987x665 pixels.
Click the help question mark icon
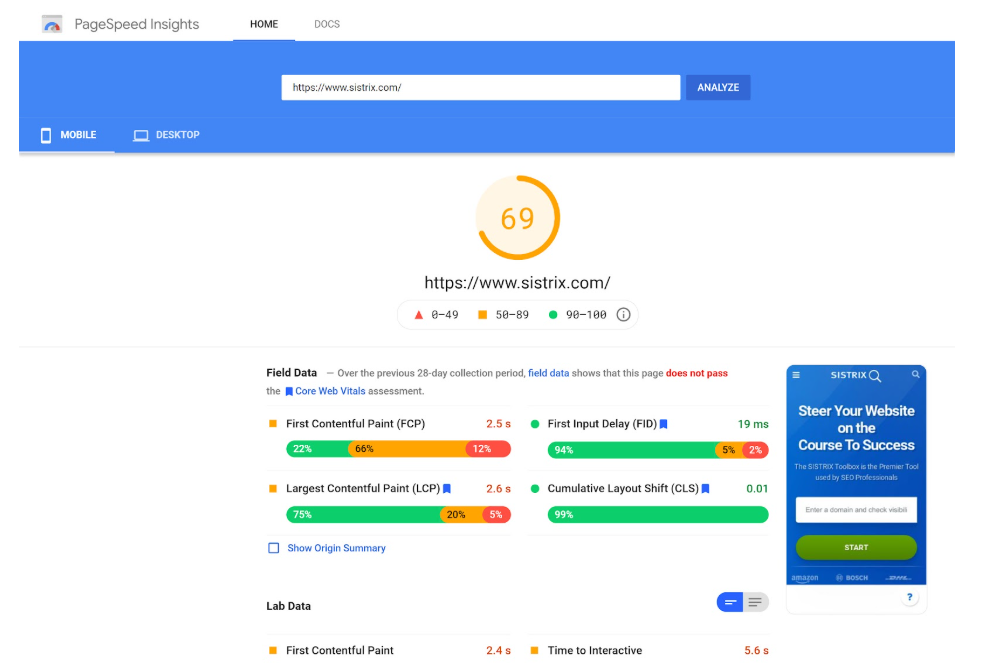click(909, 597)
